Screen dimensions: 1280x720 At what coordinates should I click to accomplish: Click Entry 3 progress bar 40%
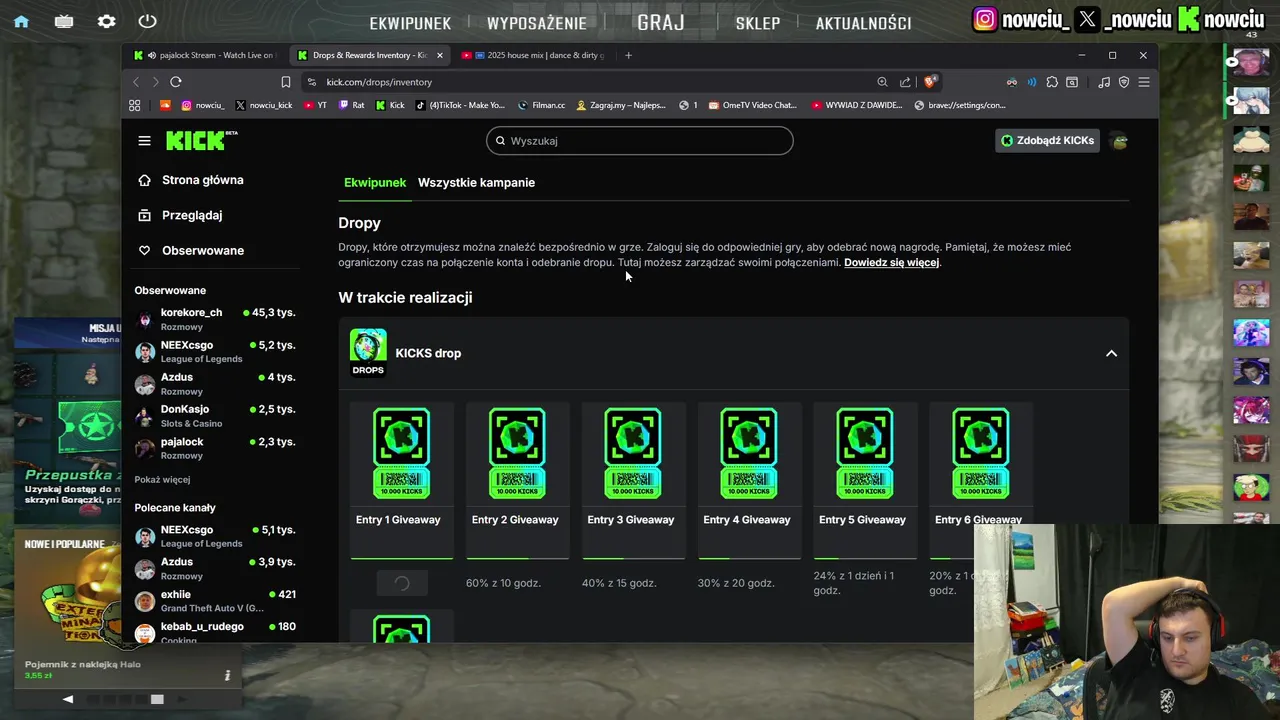click(x=633, y=558)
